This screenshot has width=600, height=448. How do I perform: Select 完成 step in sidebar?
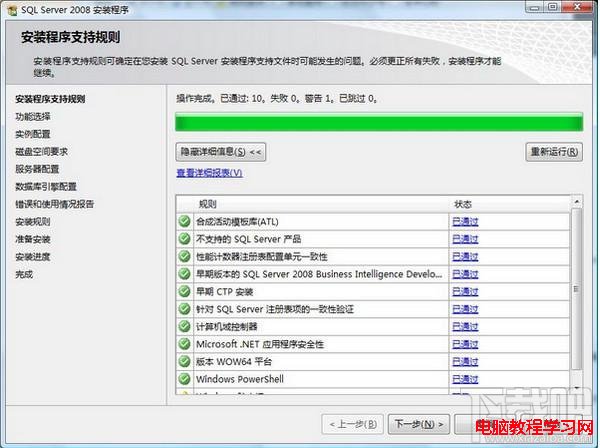coord(24,274)
